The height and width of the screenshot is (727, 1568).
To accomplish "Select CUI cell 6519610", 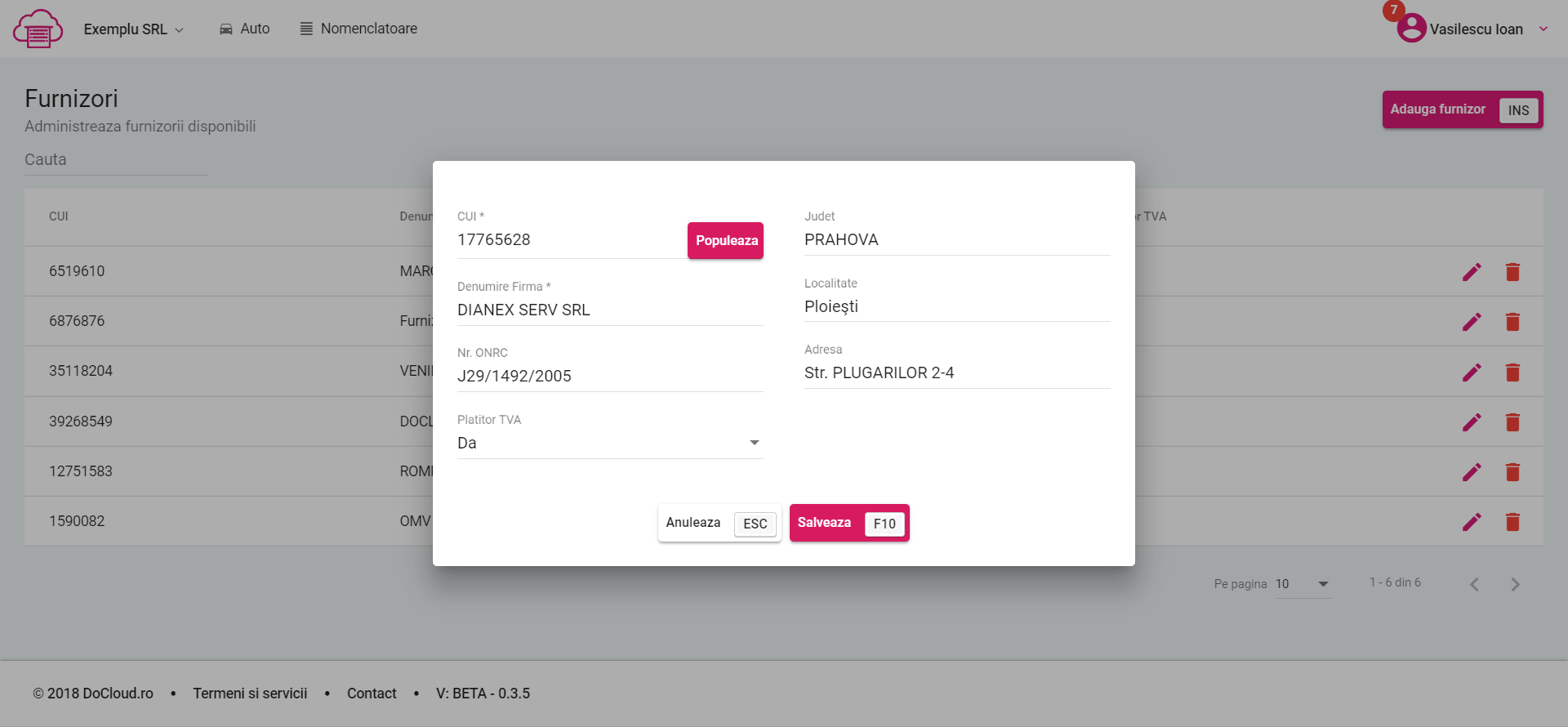I will (x=77, y=271).
